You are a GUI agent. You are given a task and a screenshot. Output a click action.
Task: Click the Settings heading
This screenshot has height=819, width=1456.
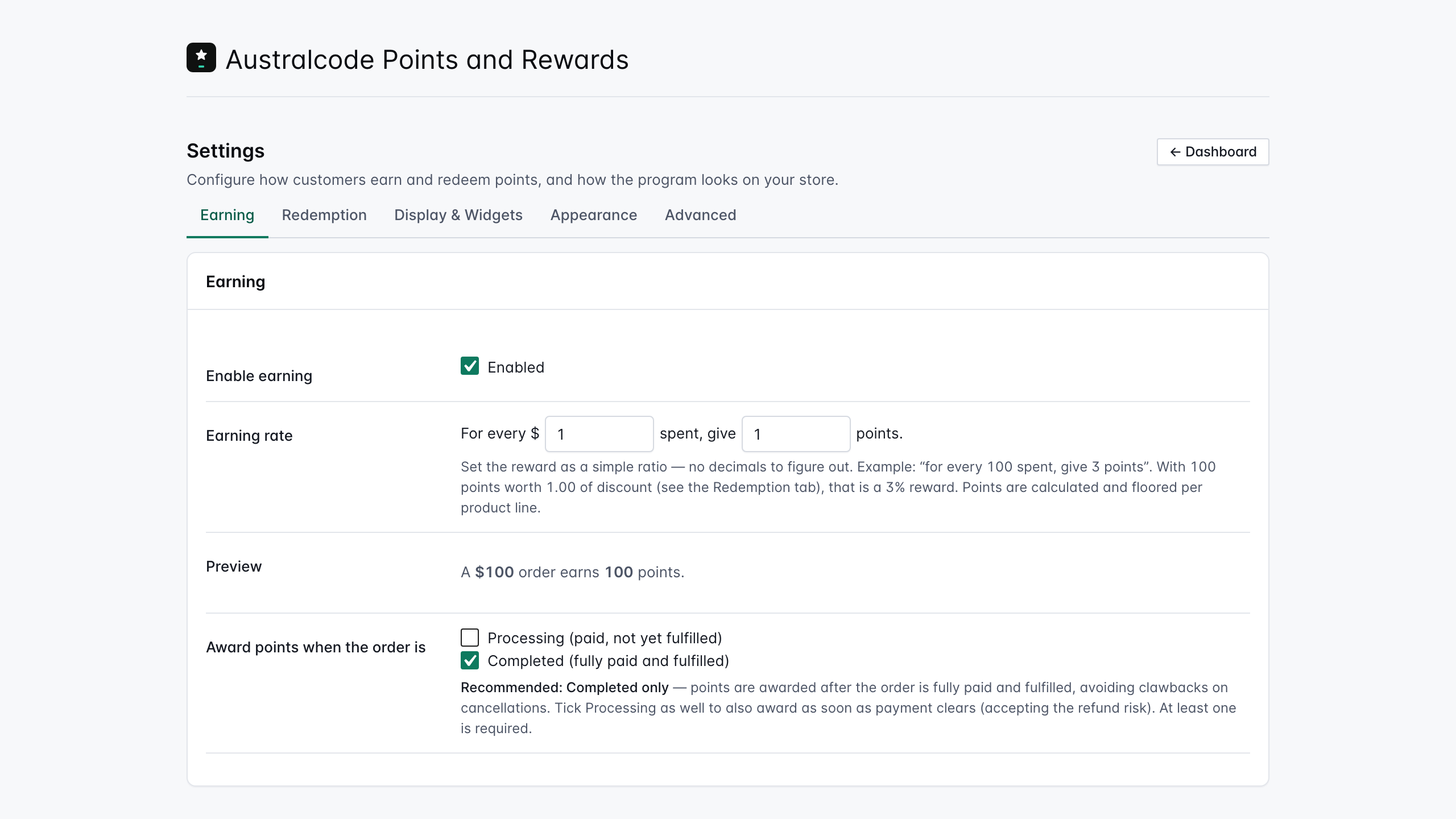[226, 151]
